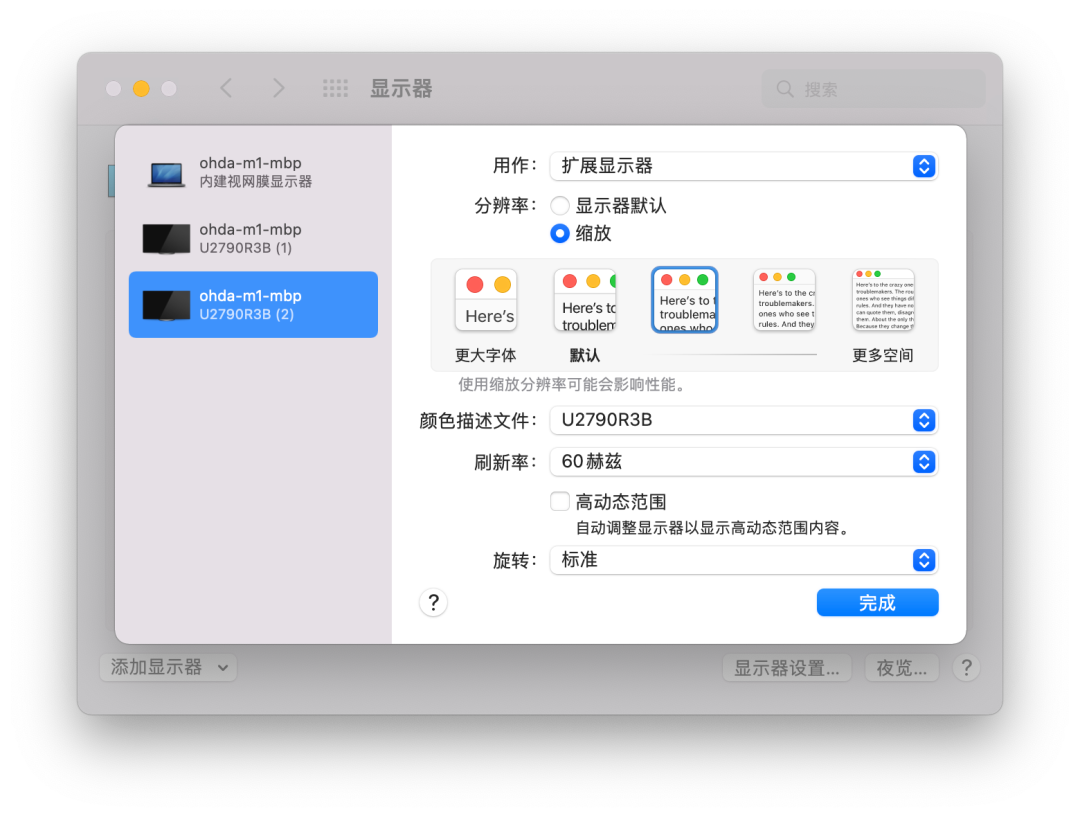Open the 刷新率 dropdown showing 60 赫兹
Screen dimensions: 1080x817
click(744, 462)
